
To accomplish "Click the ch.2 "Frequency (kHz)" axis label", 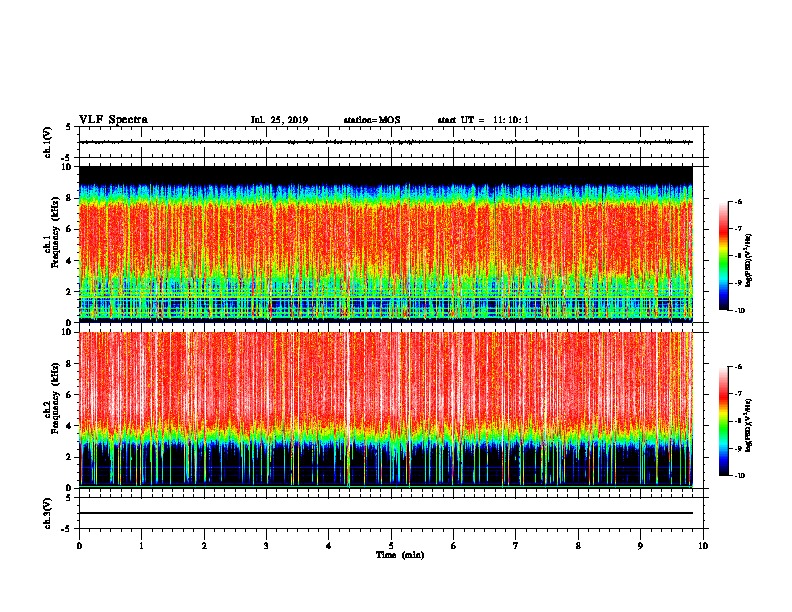I will tap(55, 398).
